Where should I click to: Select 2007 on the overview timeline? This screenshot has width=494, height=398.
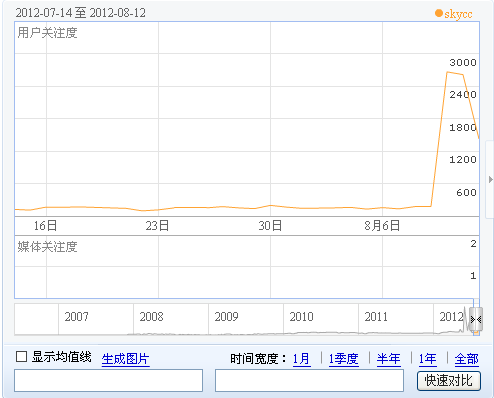(77, 316)
